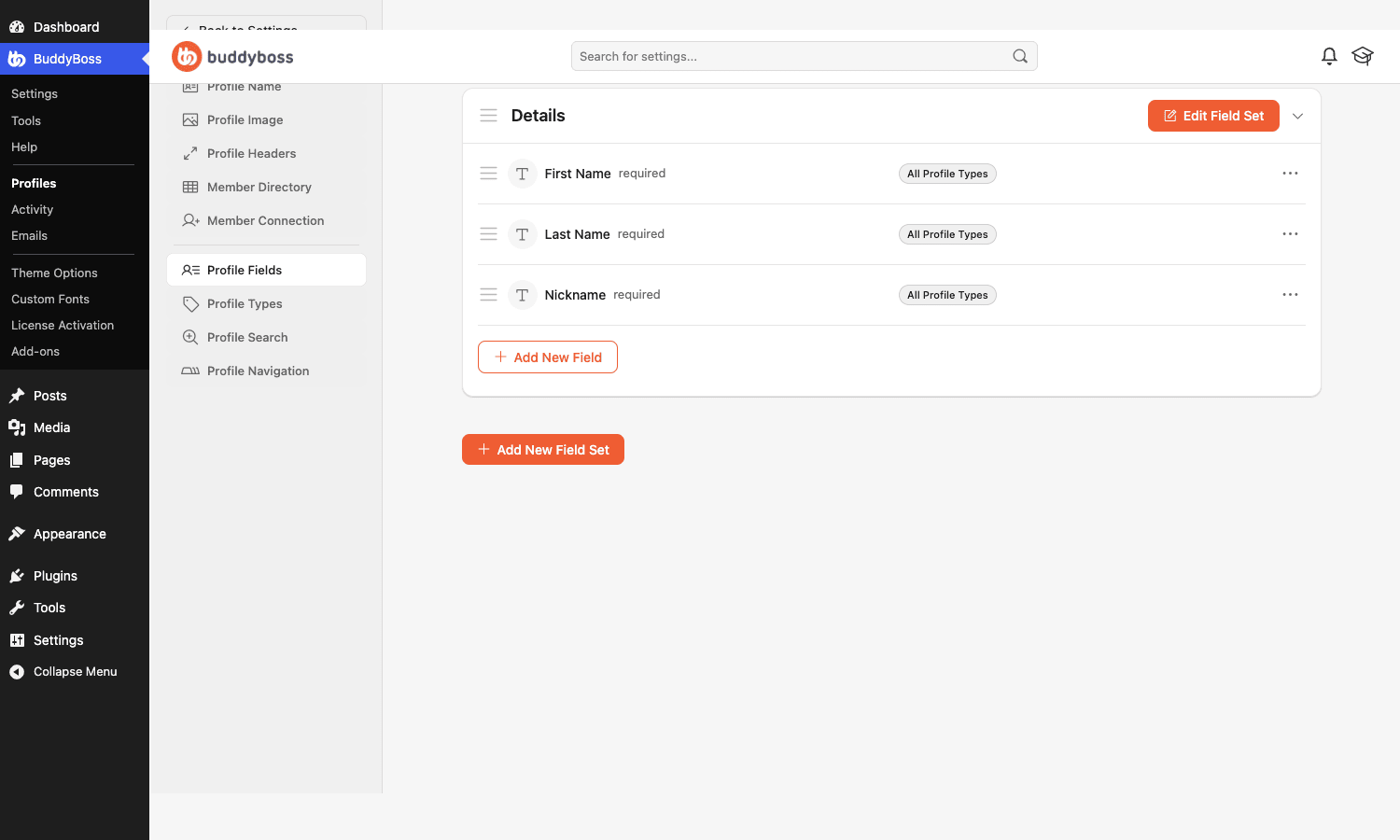
Task: Click the Nickname text type icon
Action: (522, 295)
